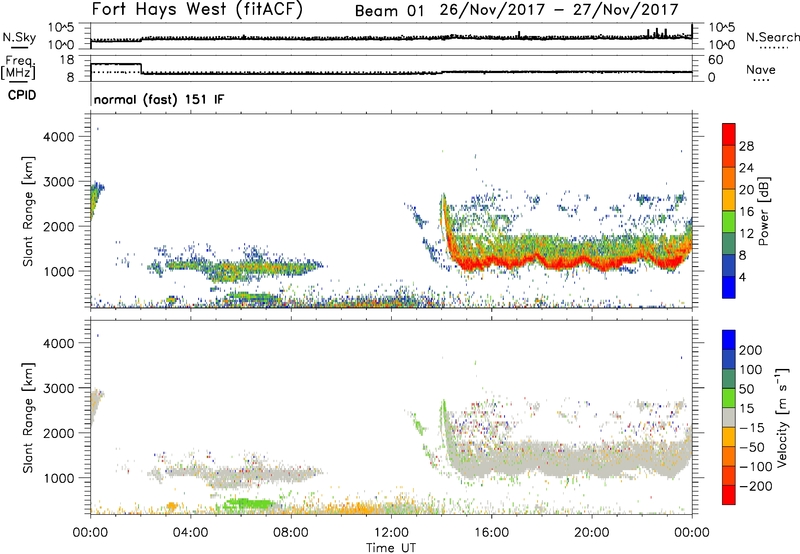The height and width of the screenshot is (554, 800).
Task: Click the '04:00' time axis tick label
Action: (x=190, y=533)
